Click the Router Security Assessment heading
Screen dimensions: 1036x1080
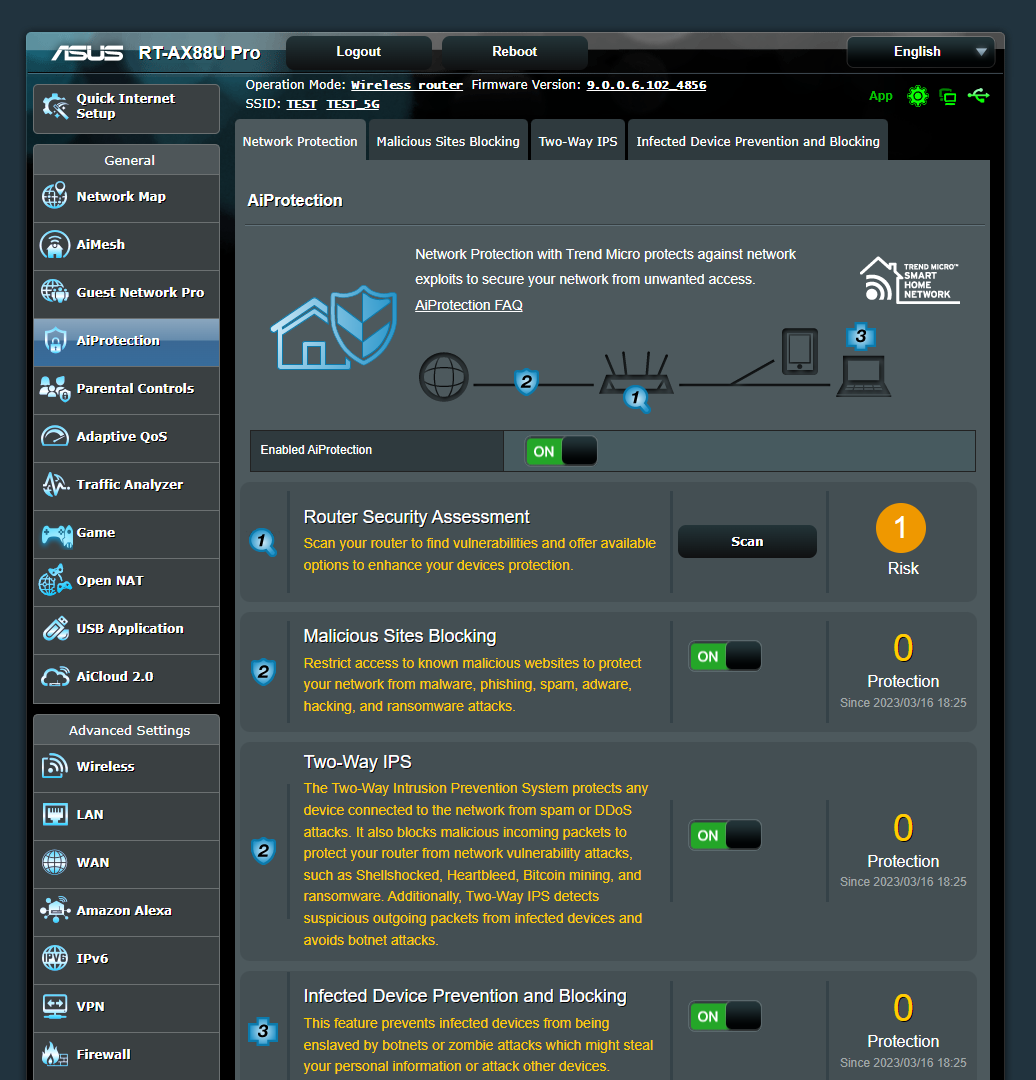pyautogui.click(x=416, y=517)
